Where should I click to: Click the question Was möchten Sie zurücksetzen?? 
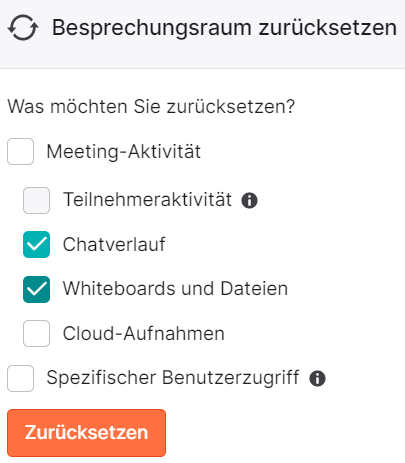[151, 107]
